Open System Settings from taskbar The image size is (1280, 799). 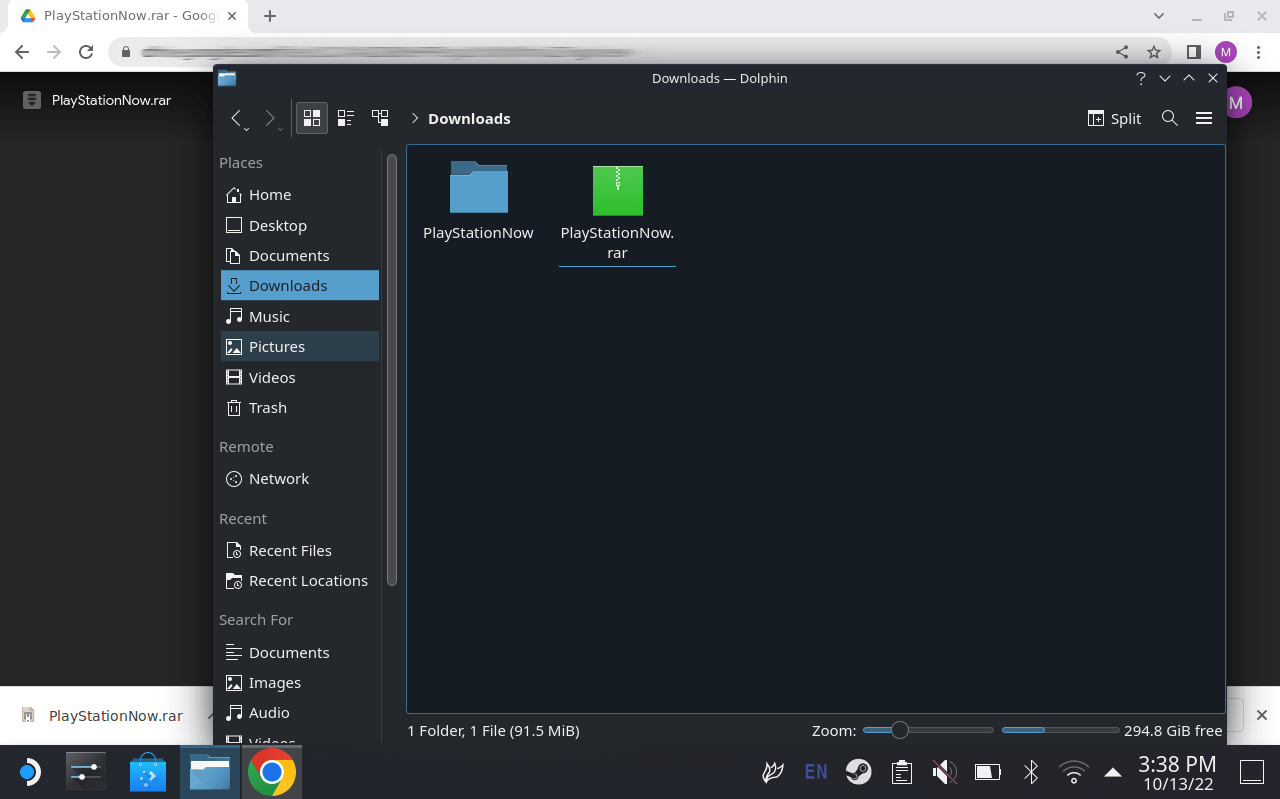[86, 772]
